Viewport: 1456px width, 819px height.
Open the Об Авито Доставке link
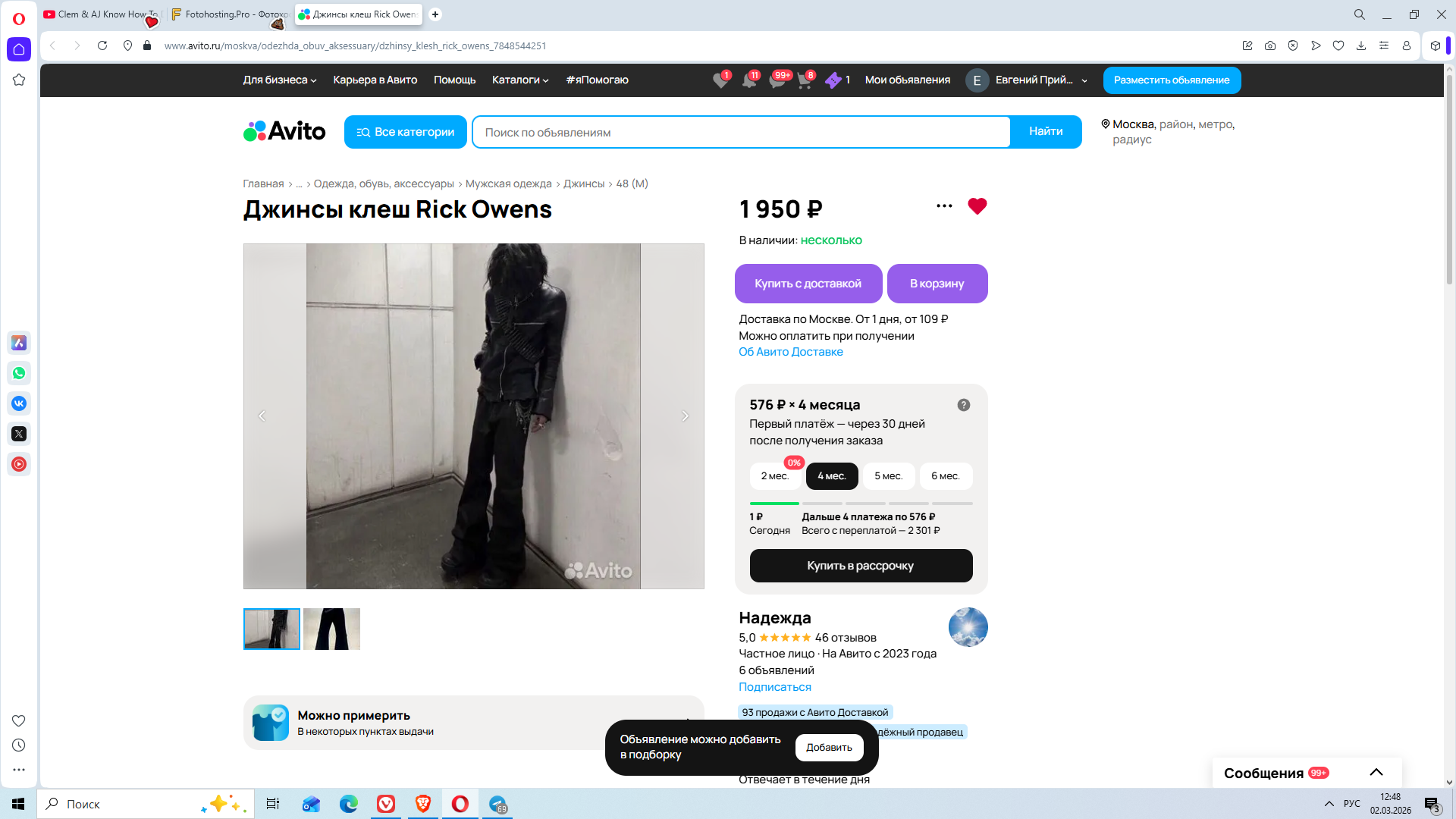pos(790,352)
